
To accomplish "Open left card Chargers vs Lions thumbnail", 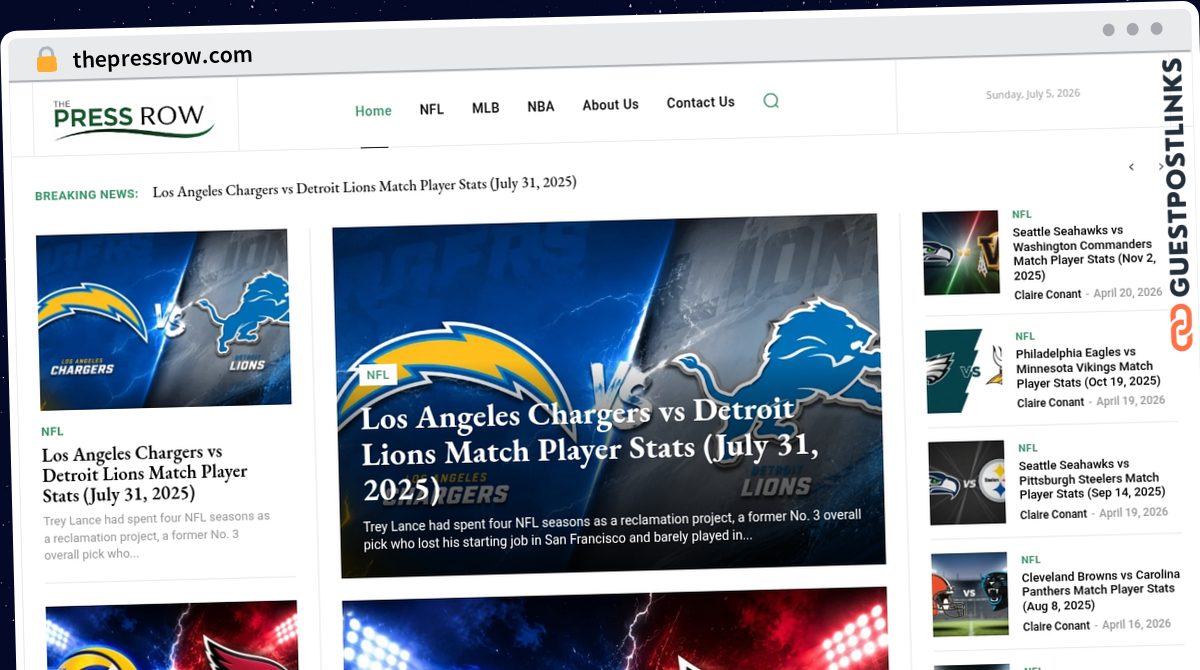I will pyautogui.click(x=164, y=319).
